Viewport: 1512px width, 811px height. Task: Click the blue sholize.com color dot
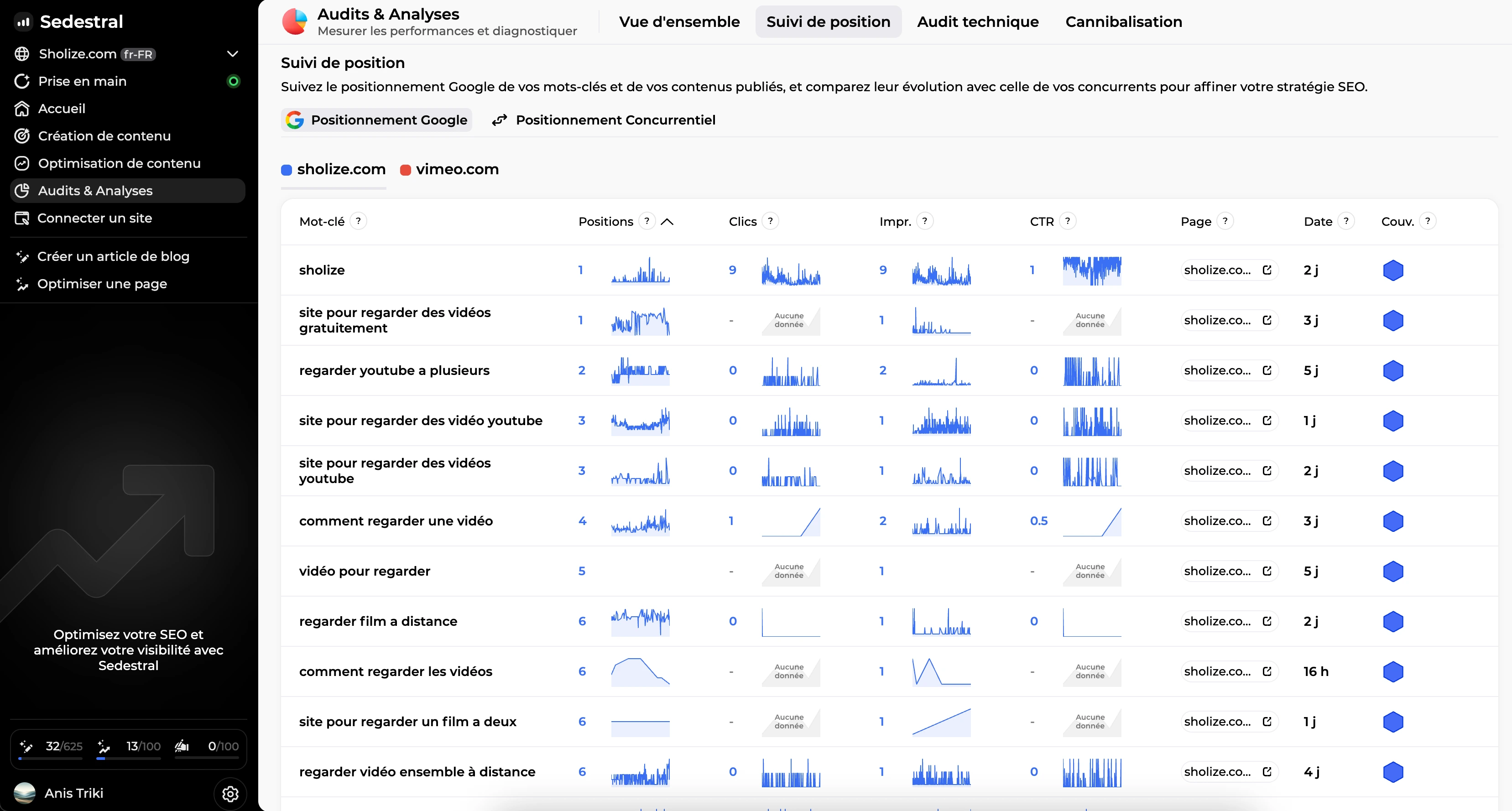(x=287, y=170)
